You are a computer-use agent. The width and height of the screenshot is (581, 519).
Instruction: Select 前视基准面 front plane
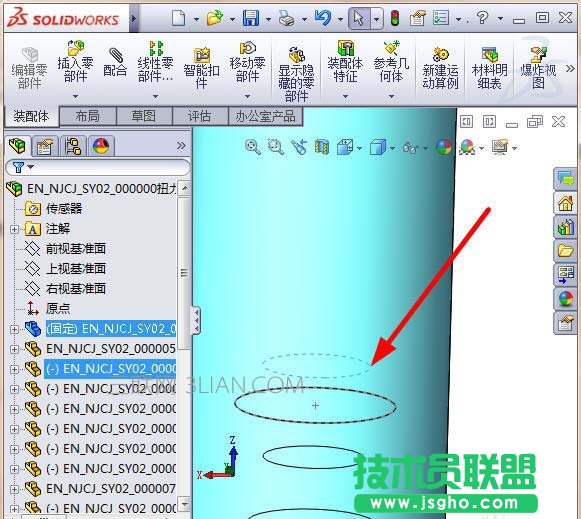(76, 249)
